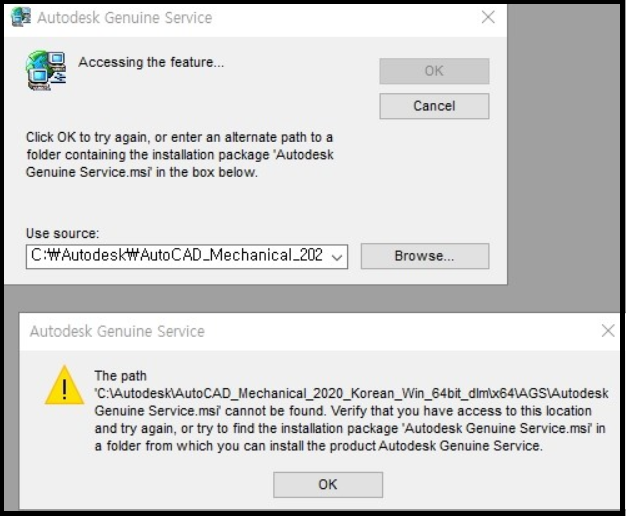Click the error dialog's Autodesk Genuine Service title
Viewport: 626px width, 516px height.
tap(117, 331)
